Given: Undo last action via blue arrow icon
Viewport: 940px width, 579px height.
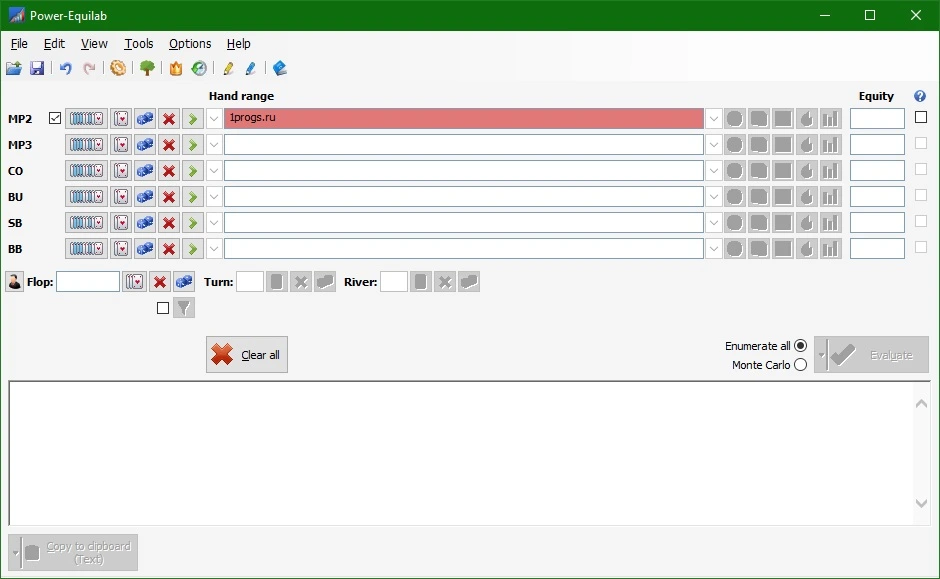Looking at the screenshot, I should (65, 68).
